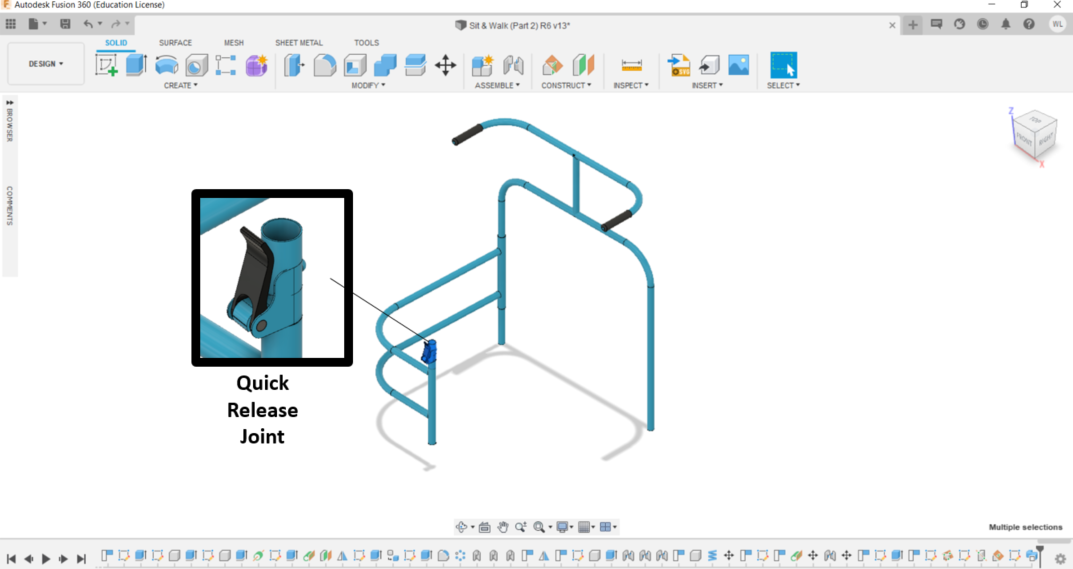Open the DESIGN workspace dropdown
Screen dimensions: 1073x569
[x=46, y=64]
